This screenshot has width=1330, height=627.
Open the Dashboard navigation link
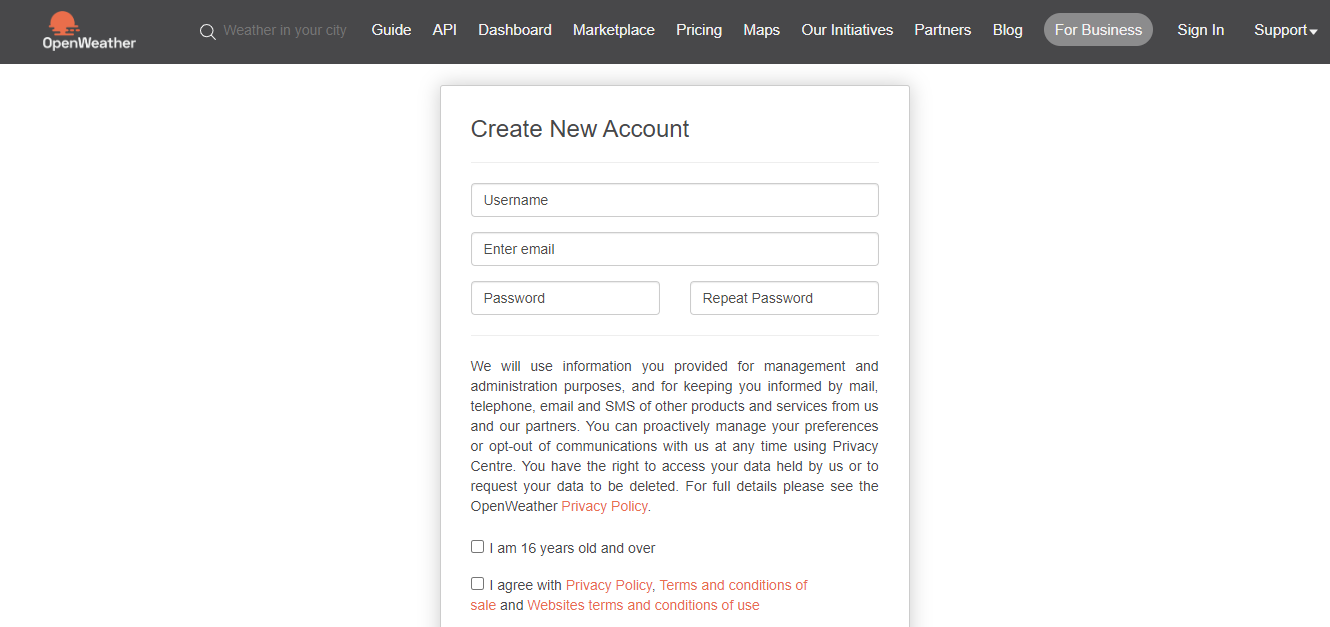(x=515, y=30)
